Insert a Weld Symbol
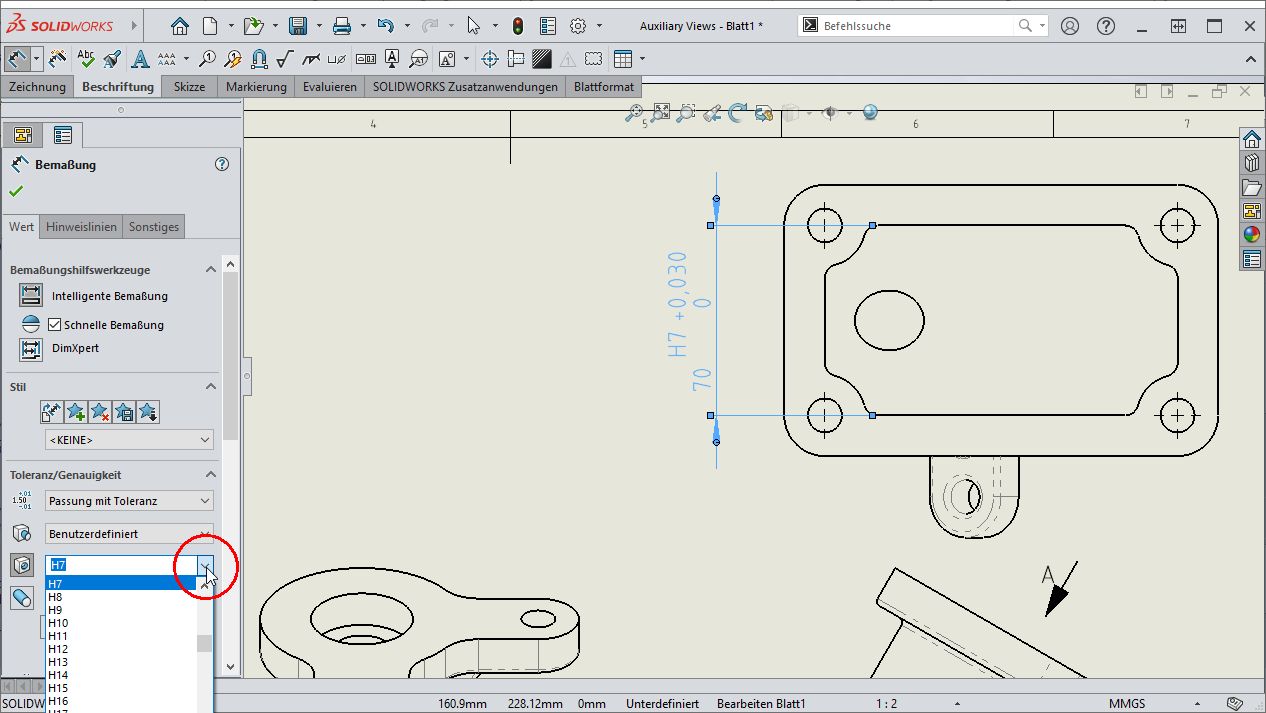The width and height of the screenshot is (1266, 713). [312, 59]
